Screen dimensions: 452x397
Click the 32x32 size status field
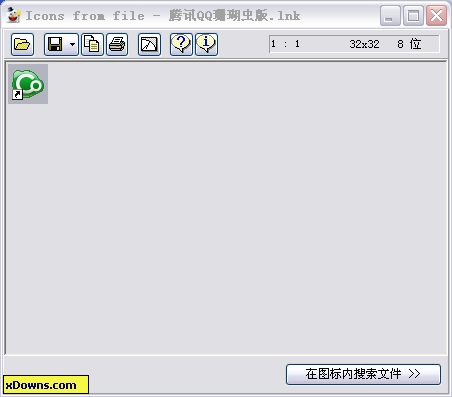(364, 44)
